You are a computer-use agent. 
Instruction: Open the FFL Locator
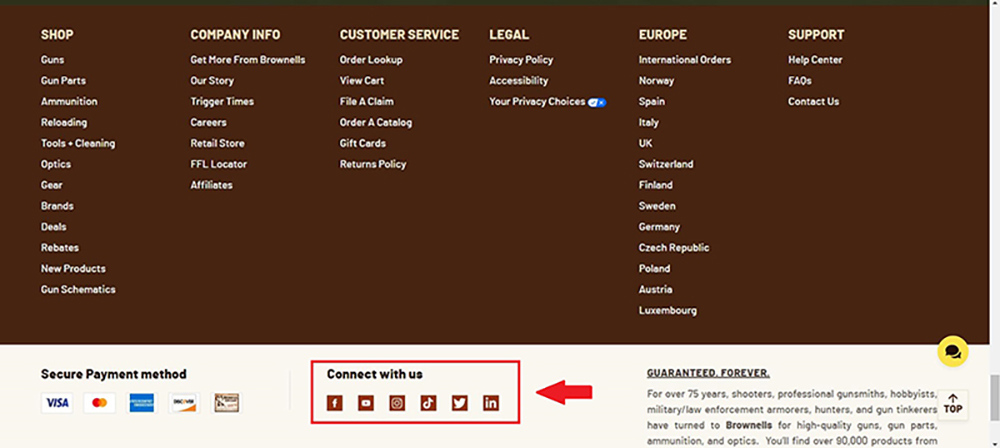pyautogui.click(x=219, y=164)
